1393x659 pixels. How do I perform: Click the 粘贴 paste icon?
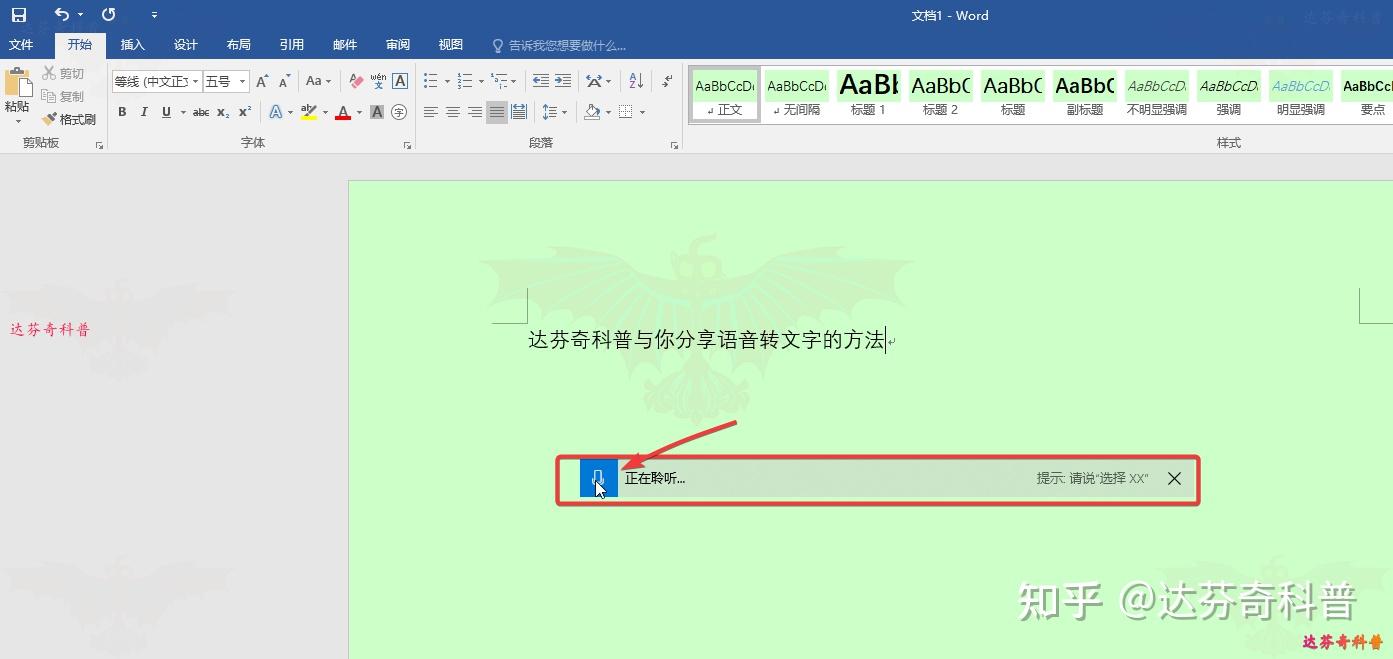tap(17, 83)
